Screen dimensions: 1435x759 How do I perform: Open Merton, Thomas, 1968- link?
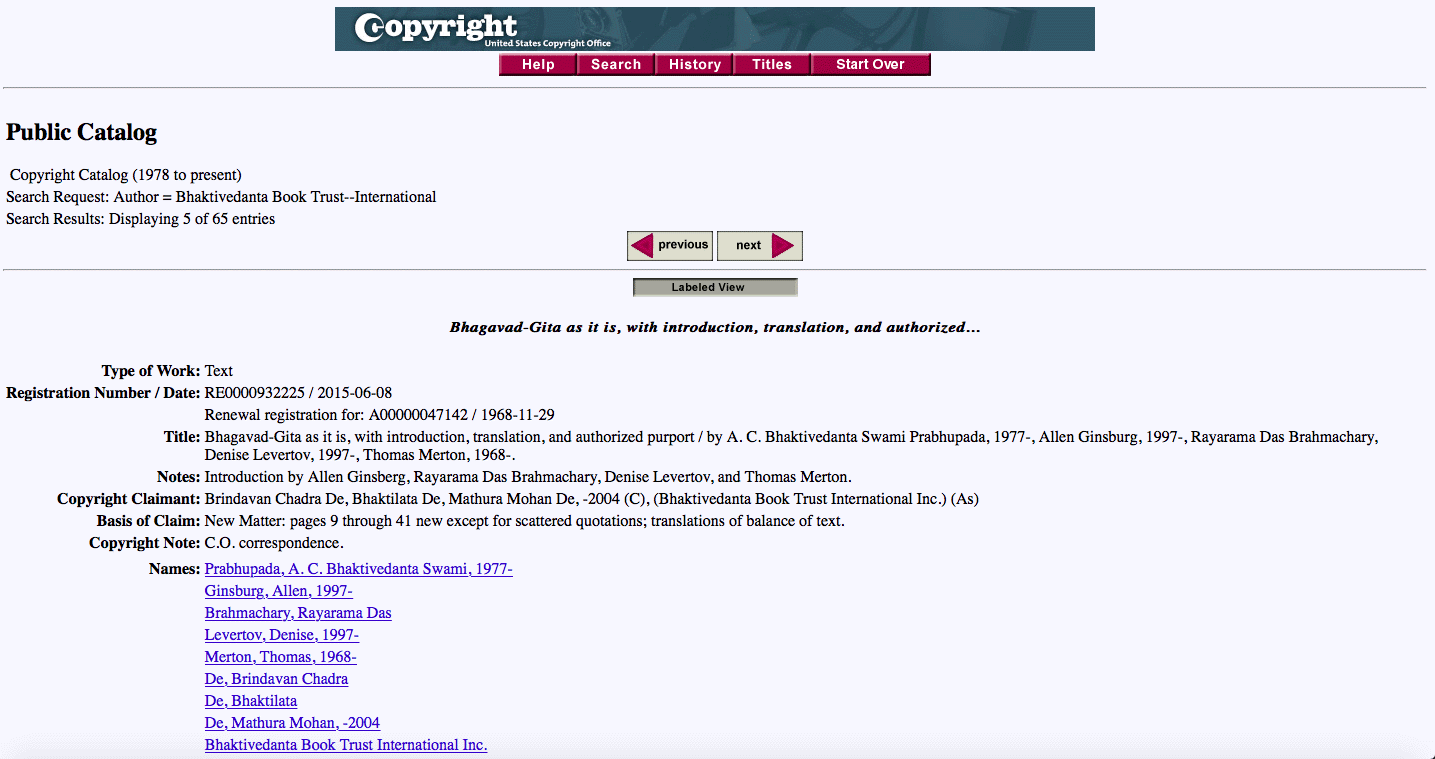click(280, 657)
